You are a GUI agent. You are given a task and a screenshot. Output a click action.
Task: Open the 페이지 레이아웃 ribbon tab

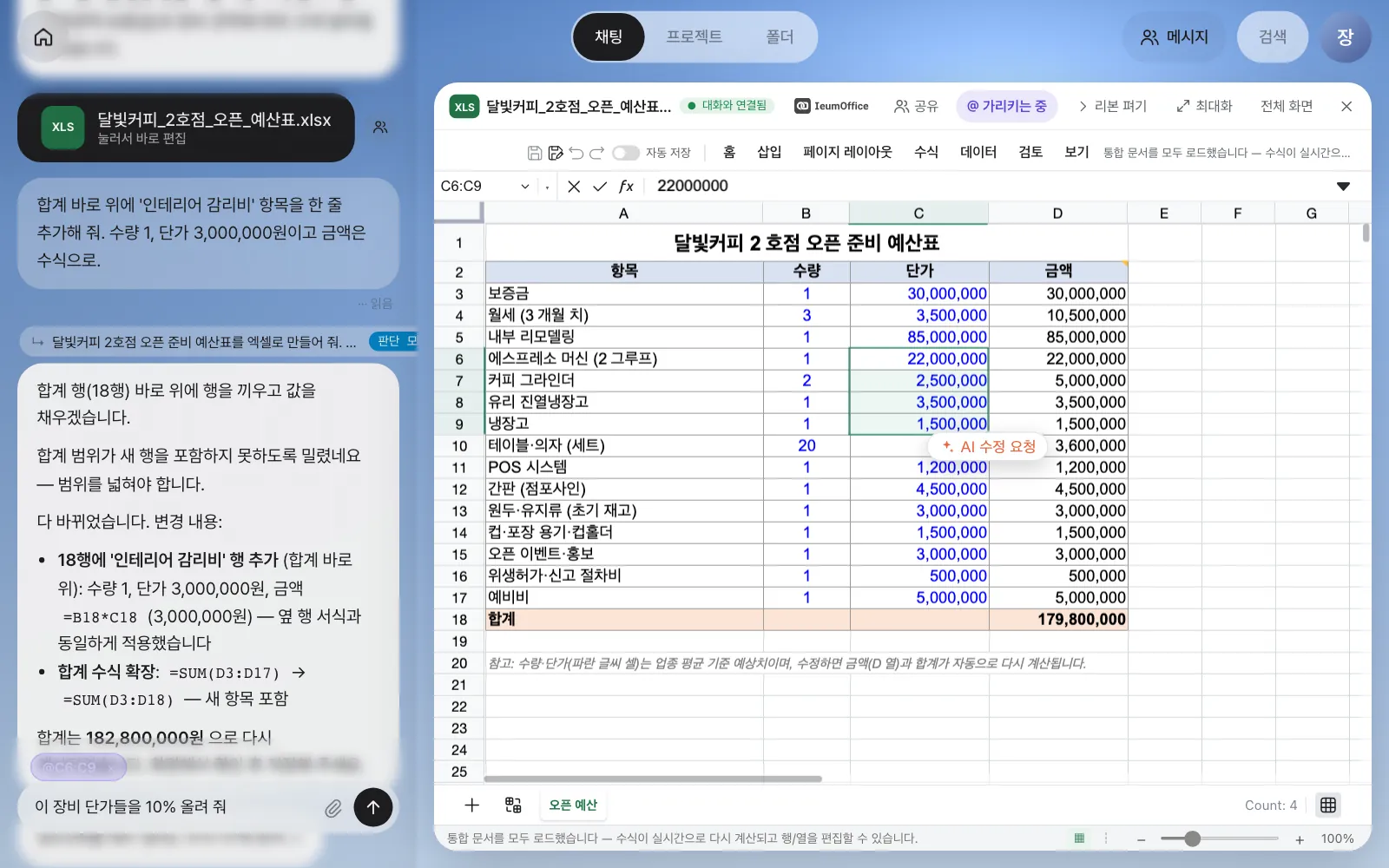847,153
